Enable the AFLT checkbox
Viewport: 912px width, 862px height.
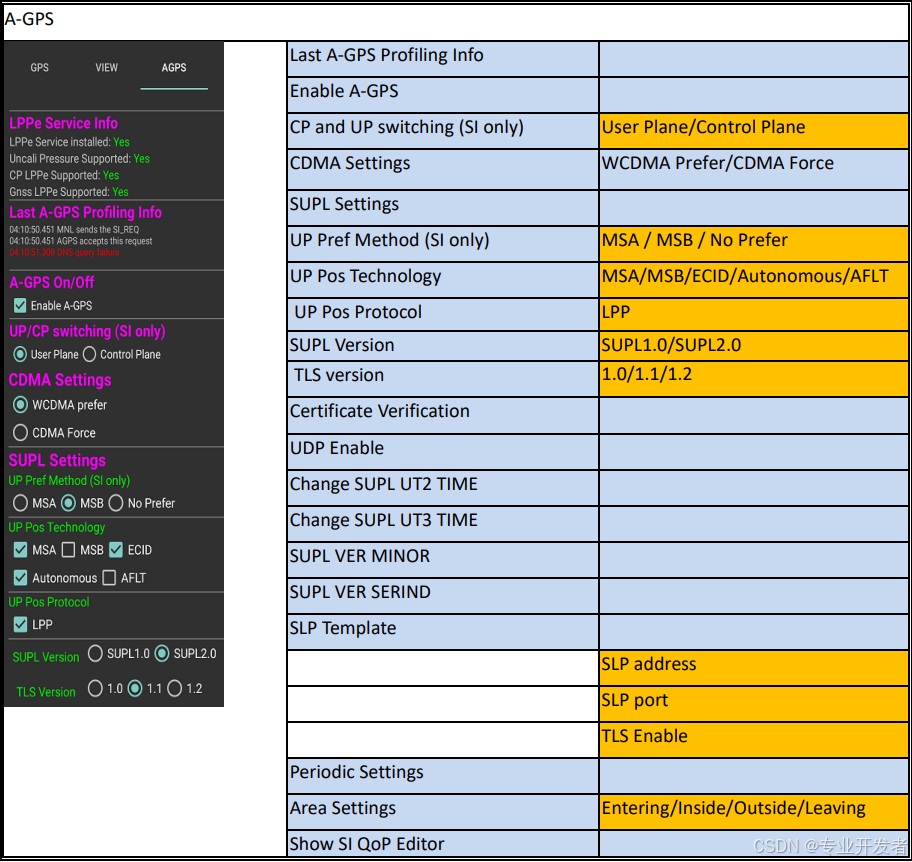point(109,578)
